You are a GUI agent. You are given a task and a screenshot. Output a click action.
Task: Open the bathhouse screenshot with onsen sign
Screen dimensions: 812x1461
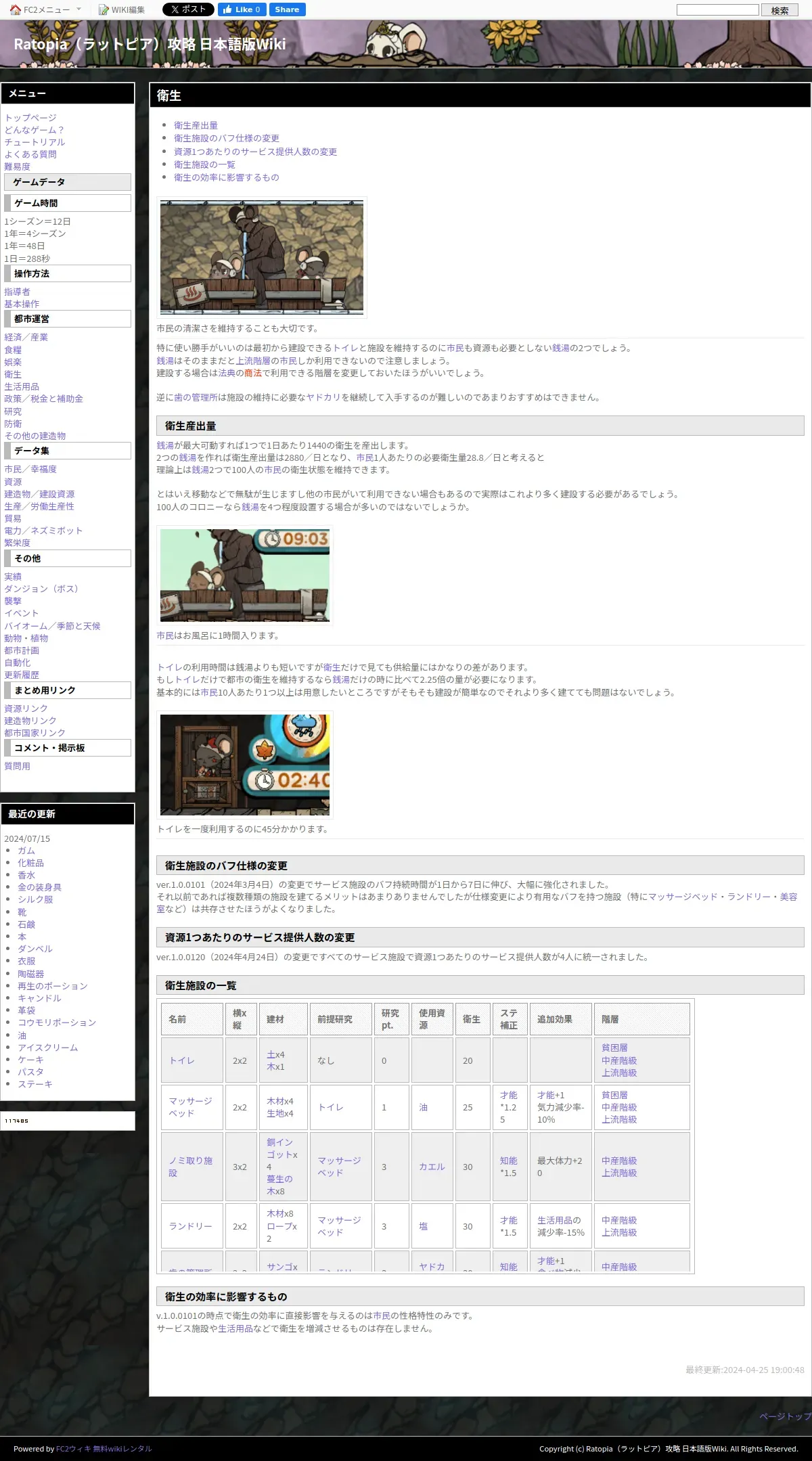[262, 257]
